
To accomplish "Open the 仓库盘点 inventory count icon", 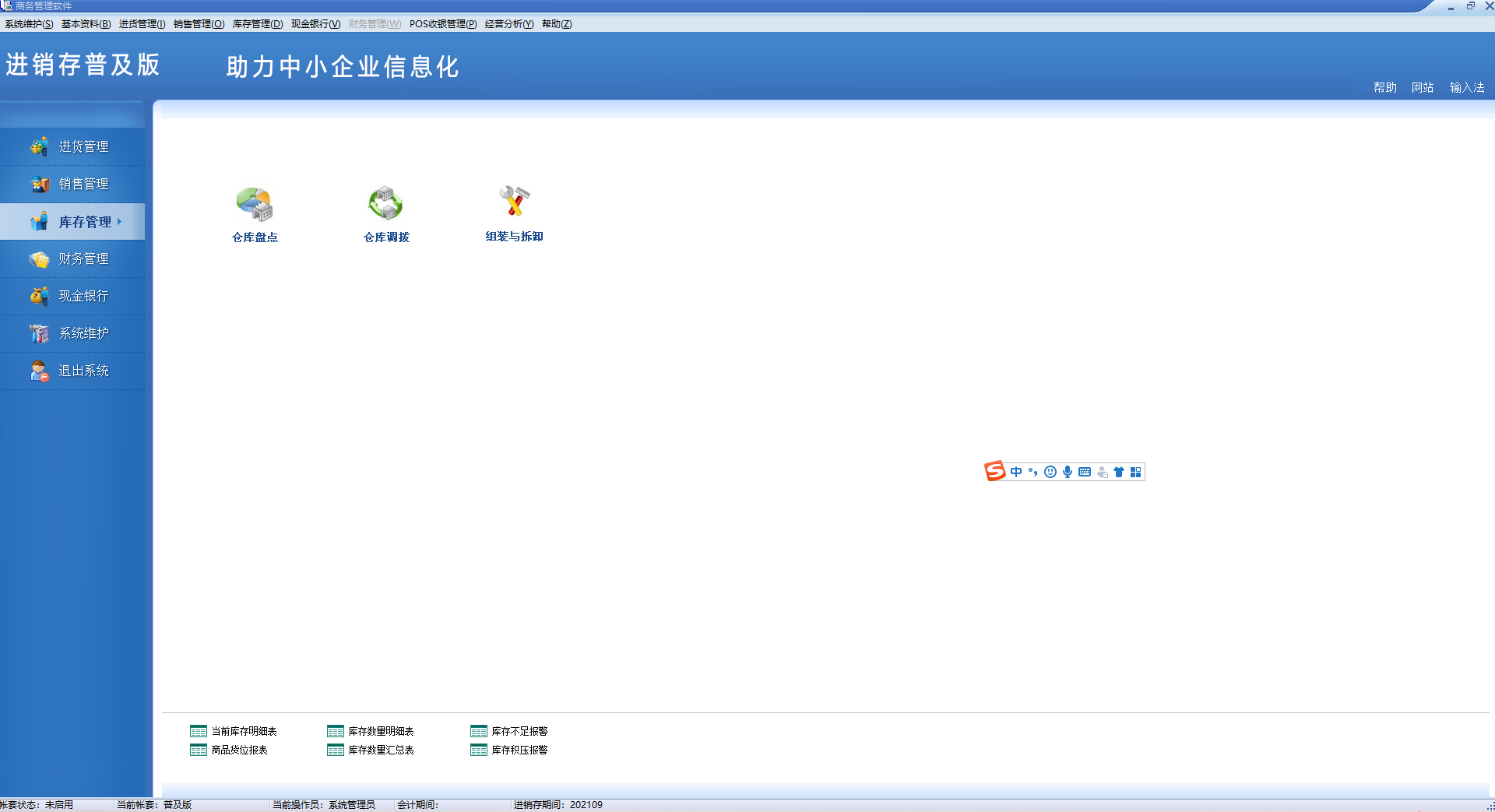I will click(x=255, y=204).
